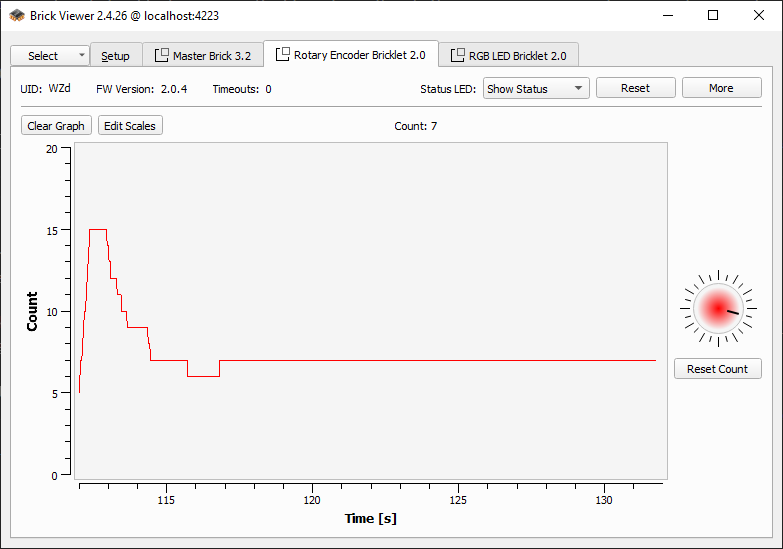Open the Edit Scales dialog

pyautogui.click(x=130, y=126)
